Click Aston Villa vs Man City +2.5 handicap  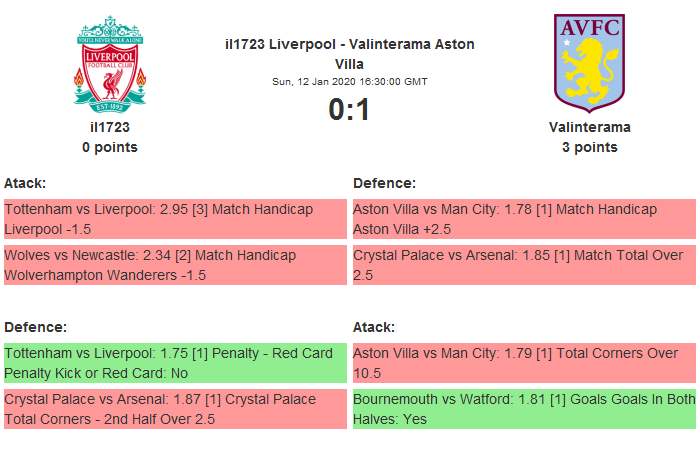click(x=524, y=219)
